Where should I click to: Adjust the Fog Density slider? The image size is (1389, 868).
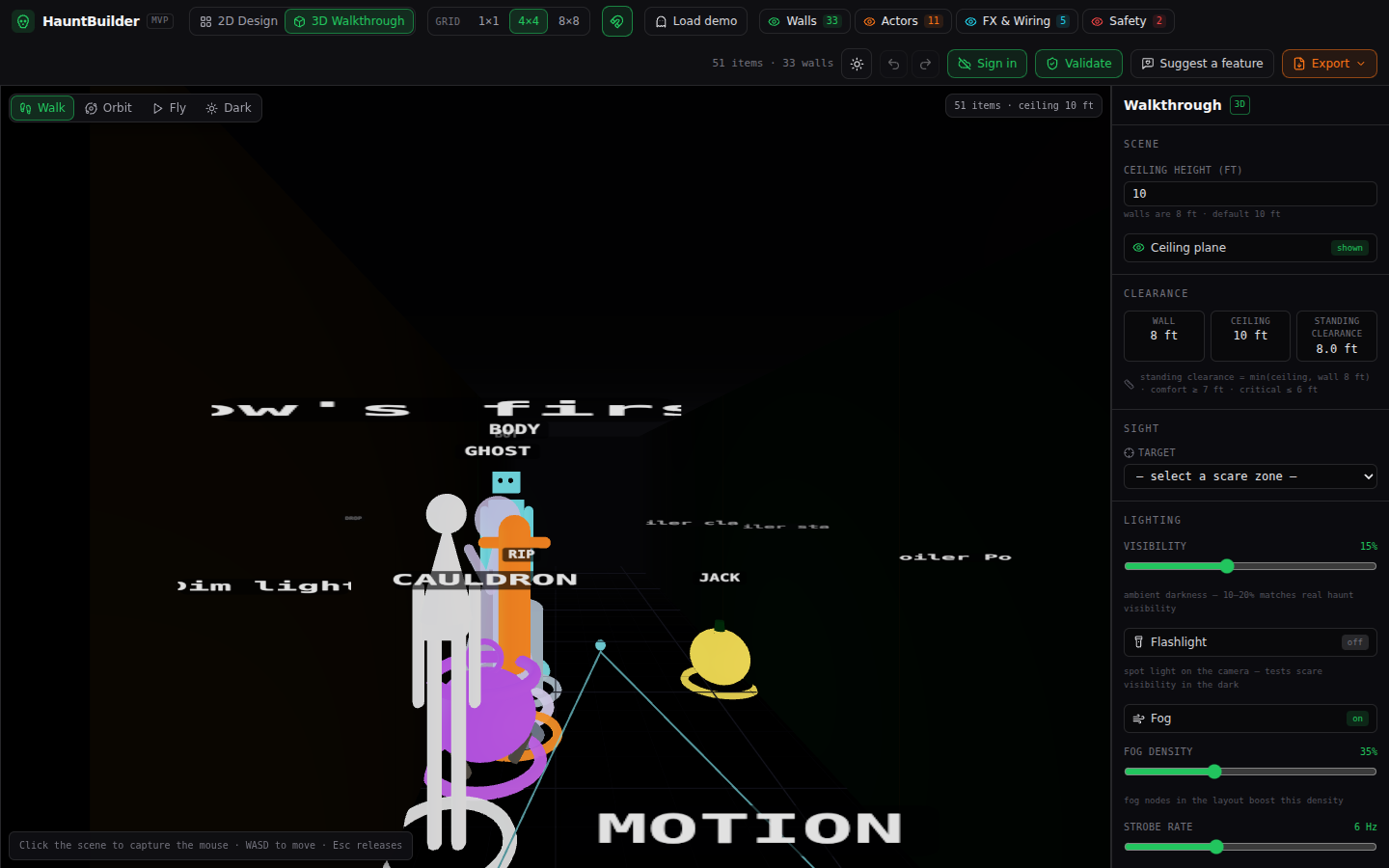[x=1250, y=772]
